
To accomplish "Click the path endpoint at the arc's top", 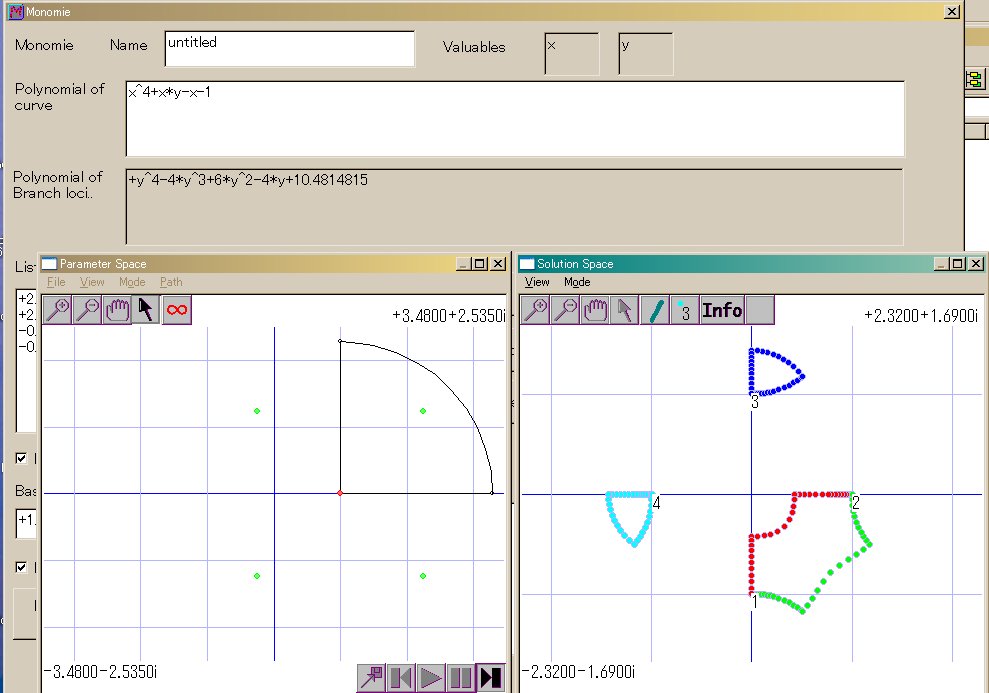I will click(340, 341).
